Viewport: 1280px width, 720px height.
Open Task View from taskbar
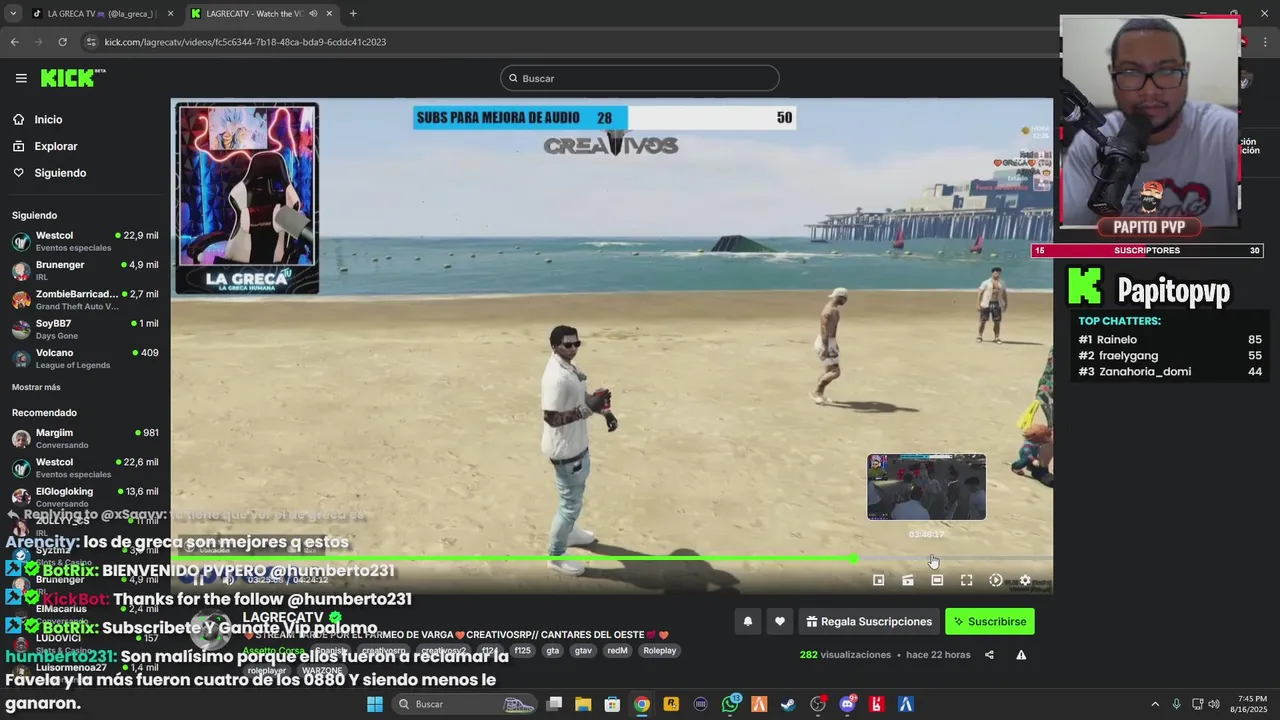[554, 704]
